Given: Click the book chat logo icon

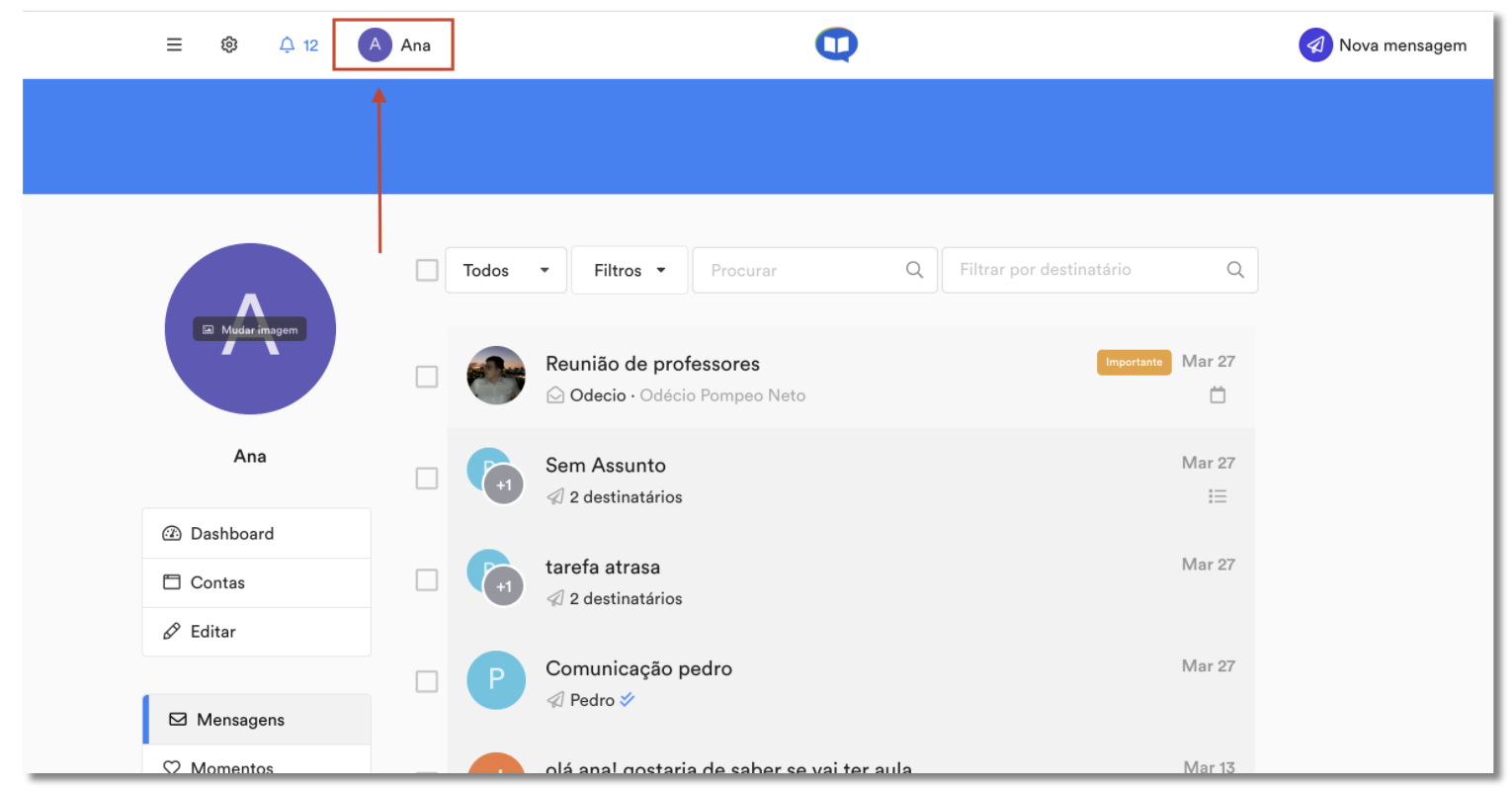Looking at the screenshot, I should (x=836, y=44).
